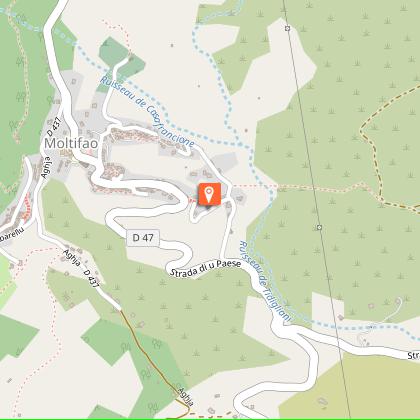Click the Ruisseau de Casafrancione stream label
Image resolution: width=420 pixels, height=420 pixels.
coord(147,112)
